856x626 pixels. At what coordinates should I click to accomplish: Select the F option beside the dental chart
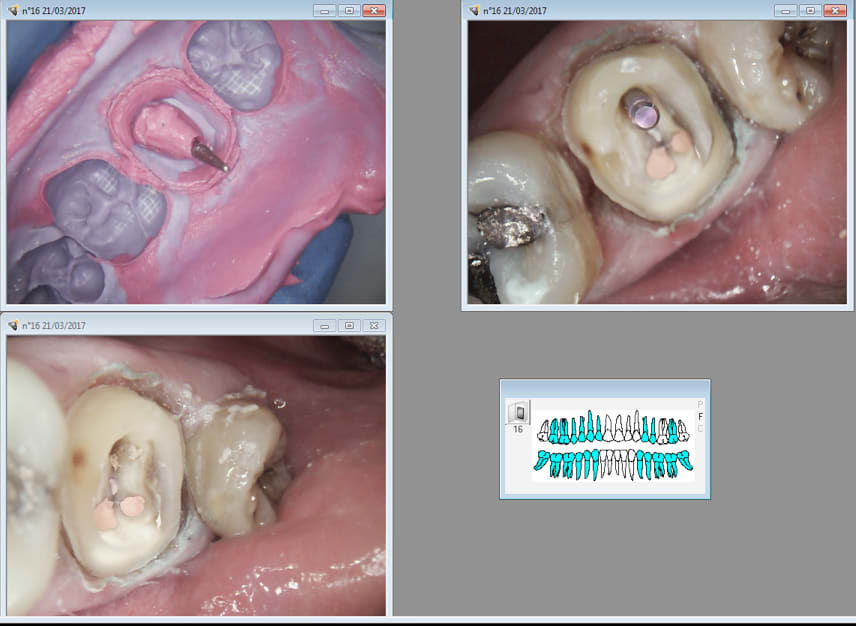(700, 417)
